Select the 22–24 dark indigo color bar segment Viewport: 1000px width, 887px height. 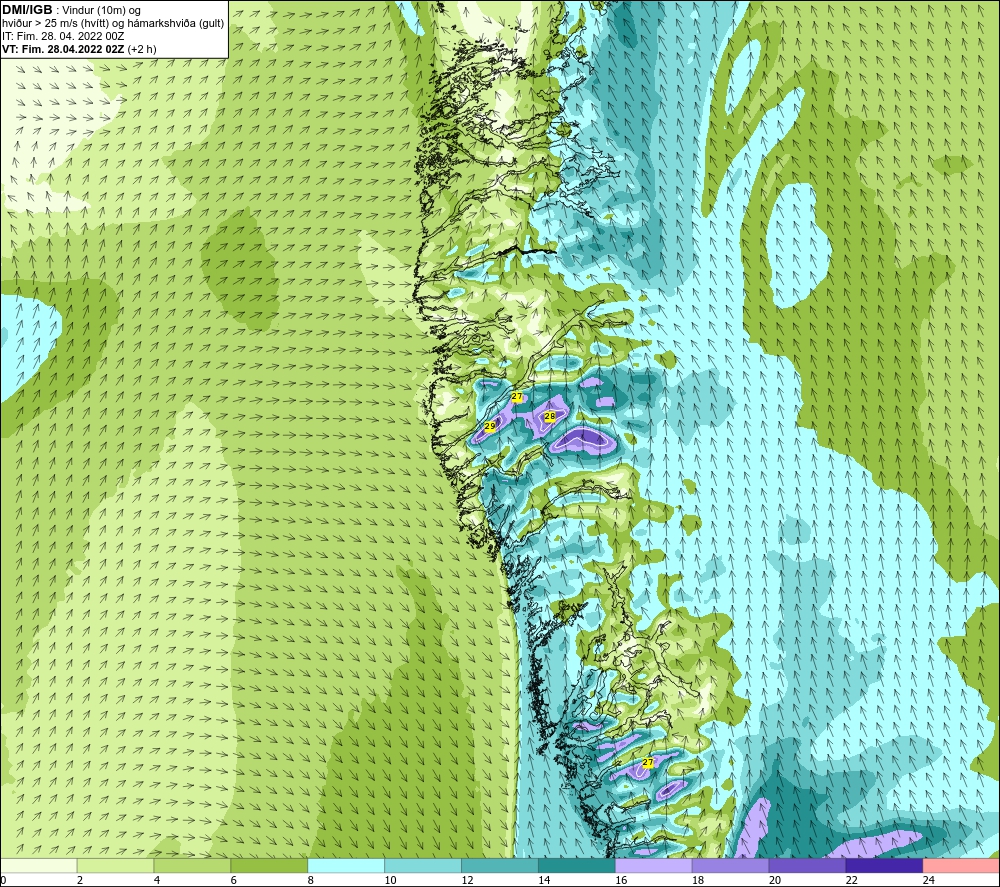tap(884, 865)
